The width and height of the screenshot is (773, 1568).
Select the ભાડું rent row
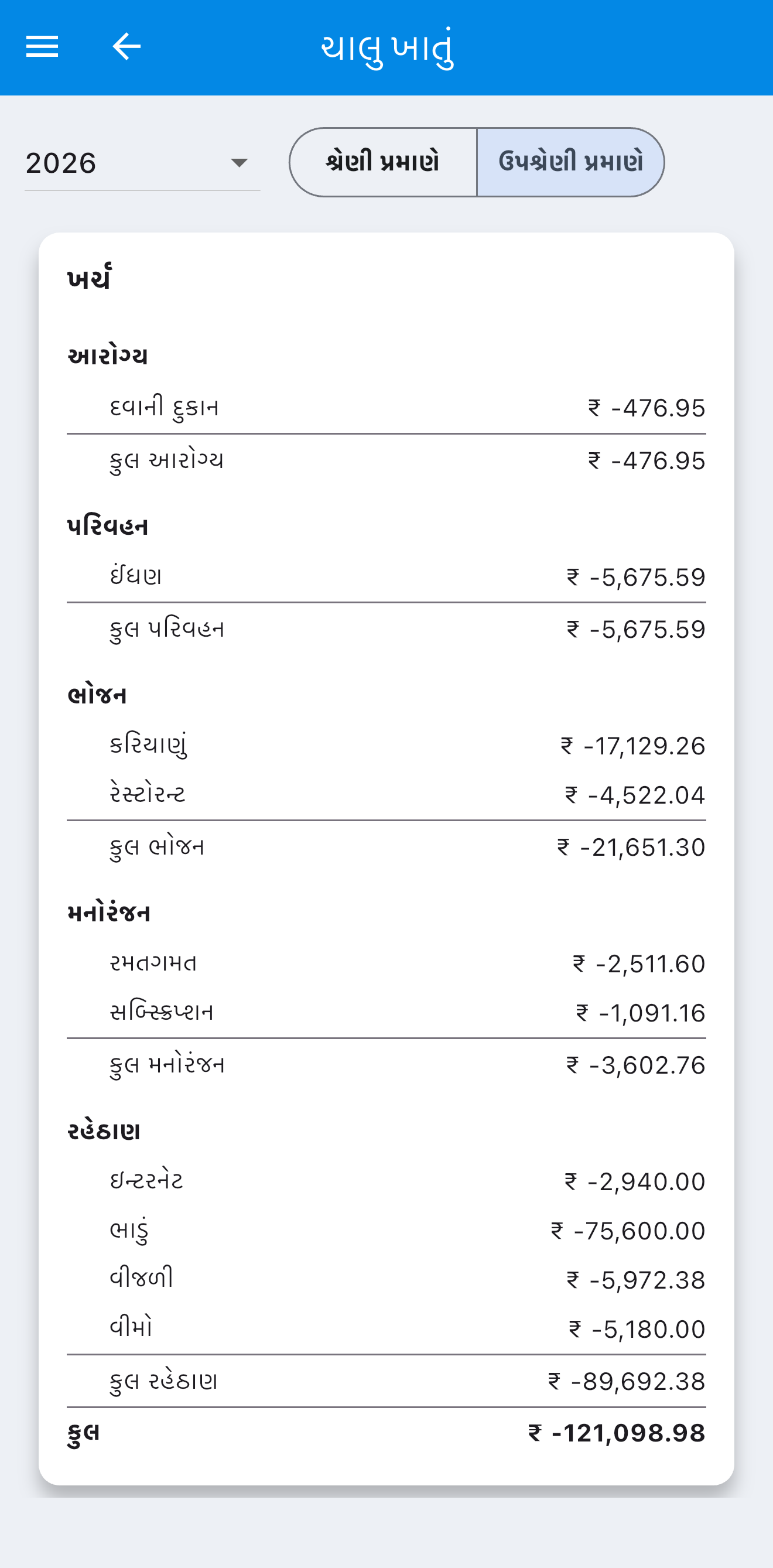(386, 1230)
